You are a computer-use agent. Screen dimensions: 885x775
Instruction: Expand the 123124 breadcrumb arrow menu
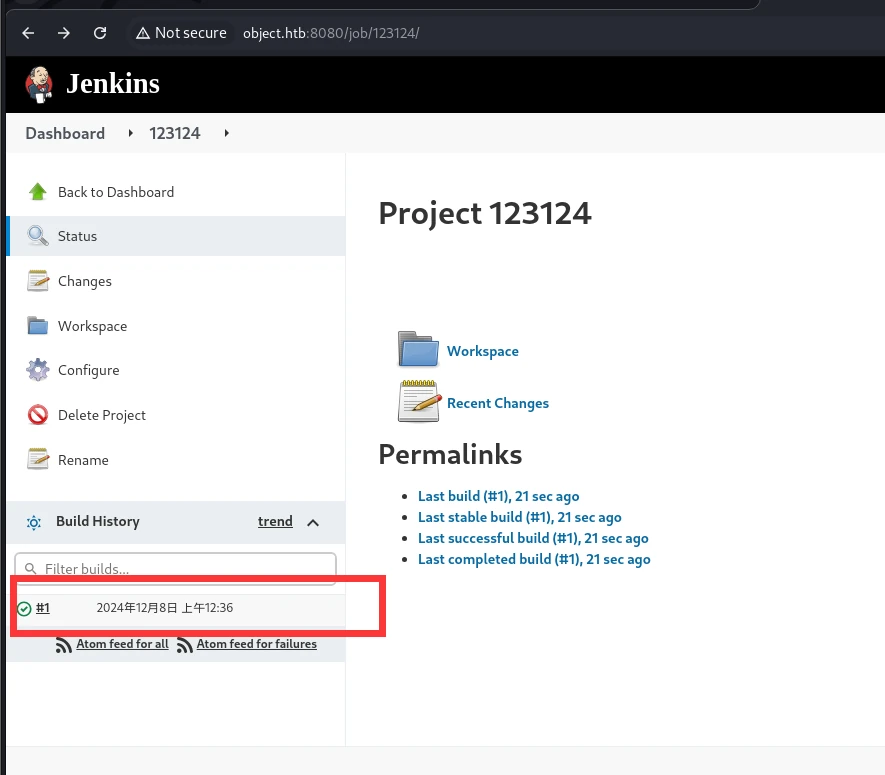point(226,133)
